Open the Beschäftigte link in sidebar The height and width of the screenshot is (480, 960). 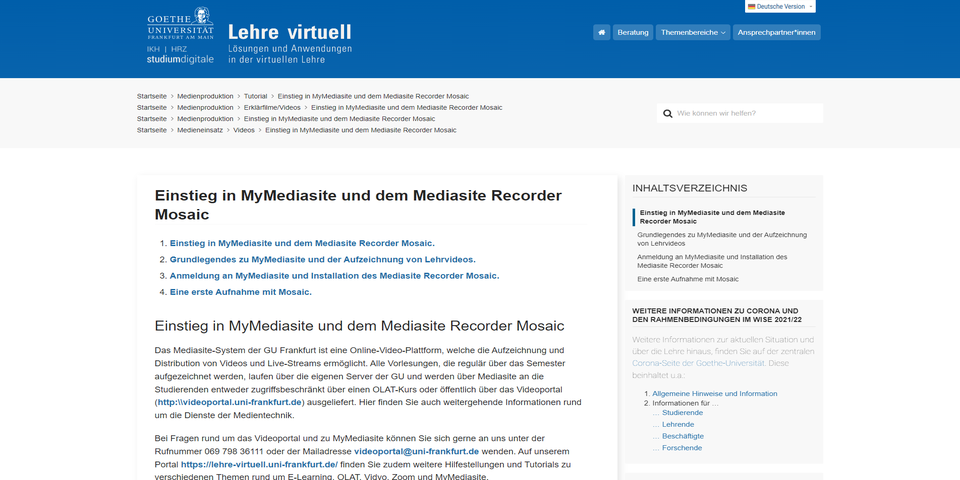click(x=683, y=437)
